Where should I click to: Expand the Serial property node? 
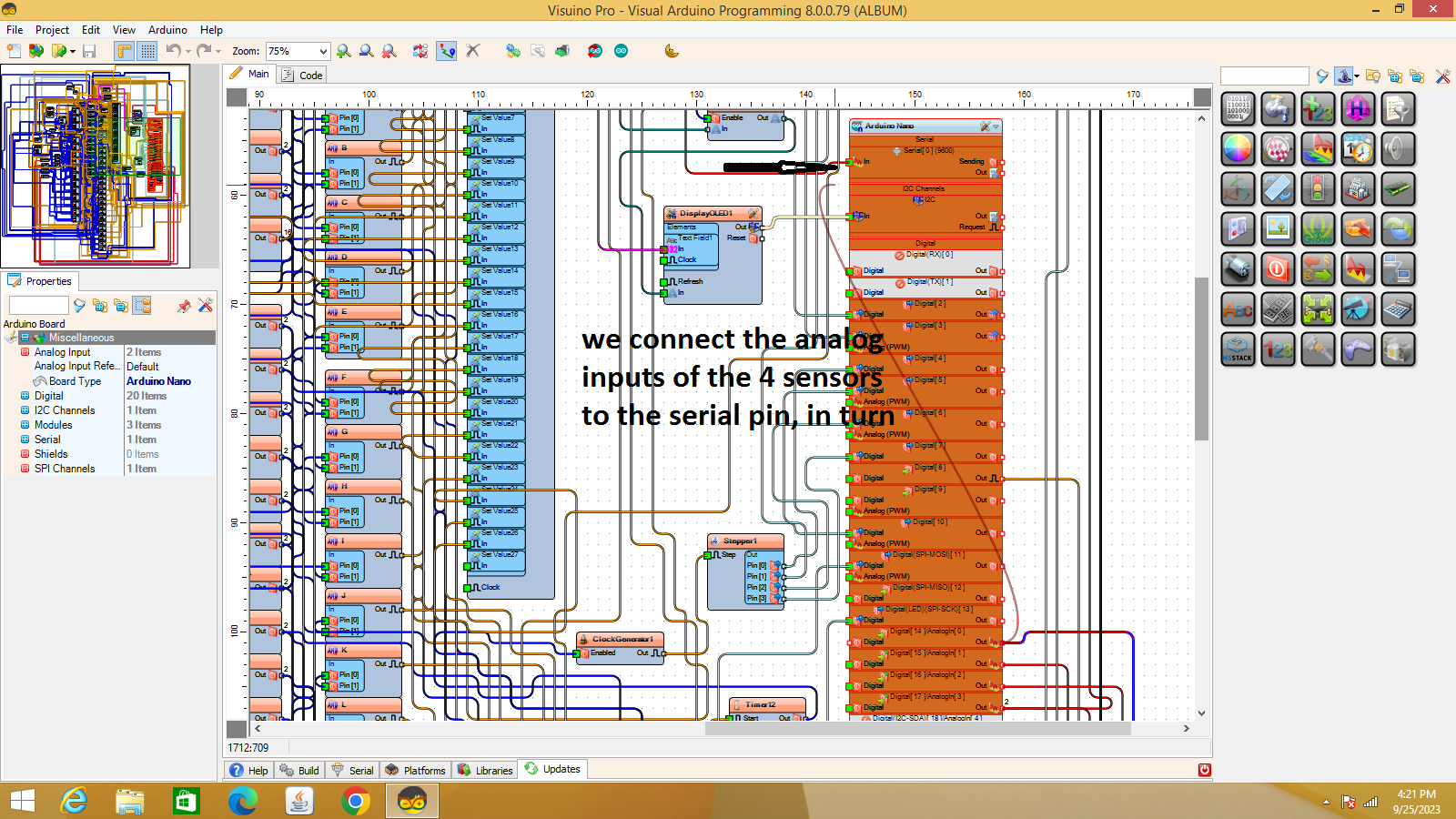25,440
